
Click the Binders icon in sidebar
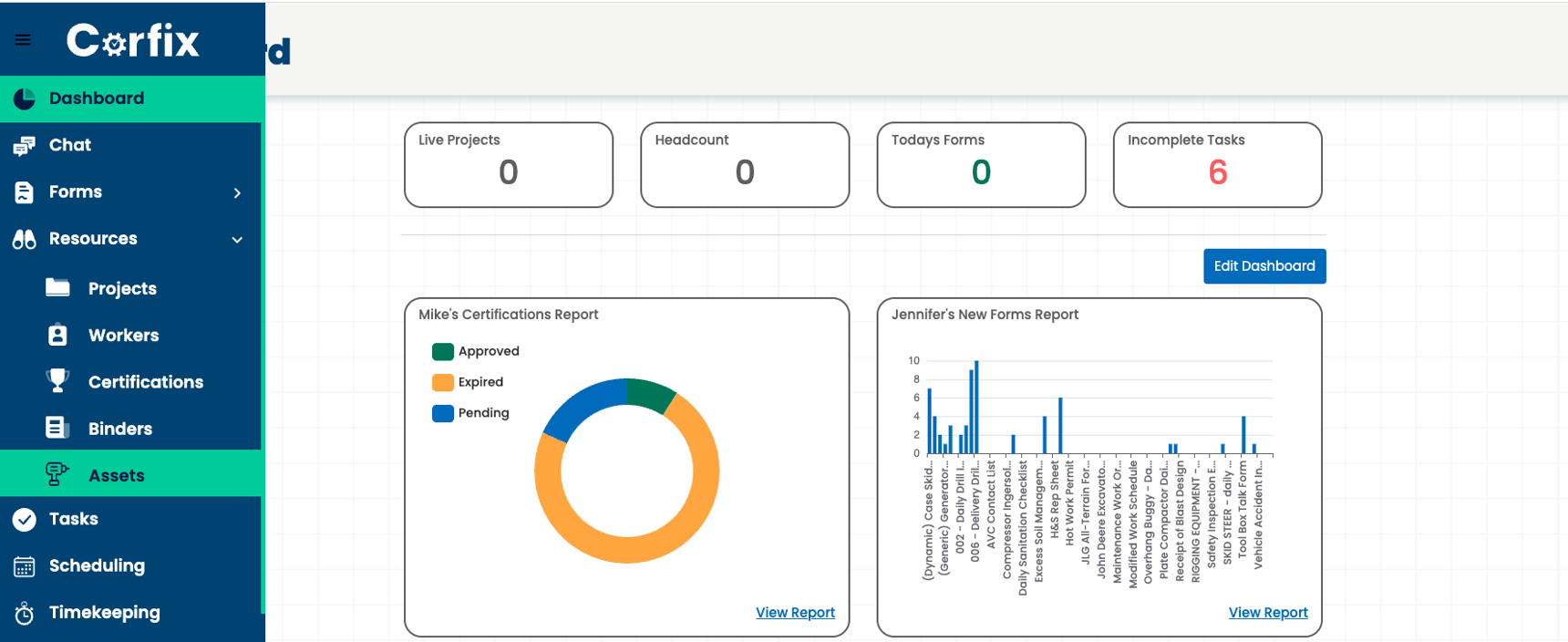(57, 428)
